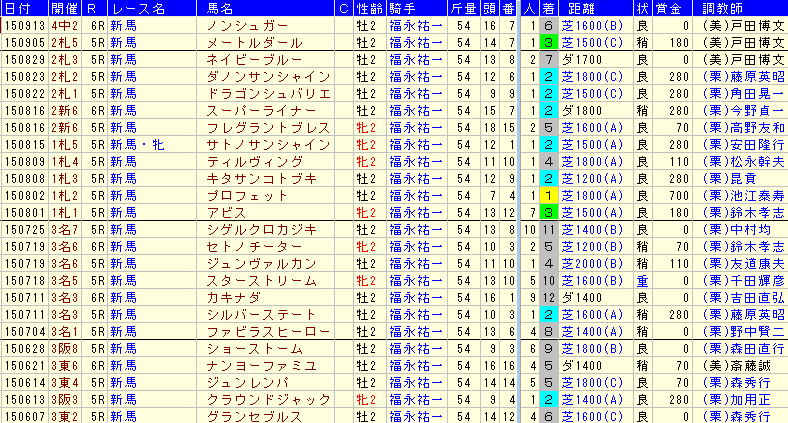Select horse name セトノチーター
This screenshot has height=423, width=788.
(x=254, y=247)
